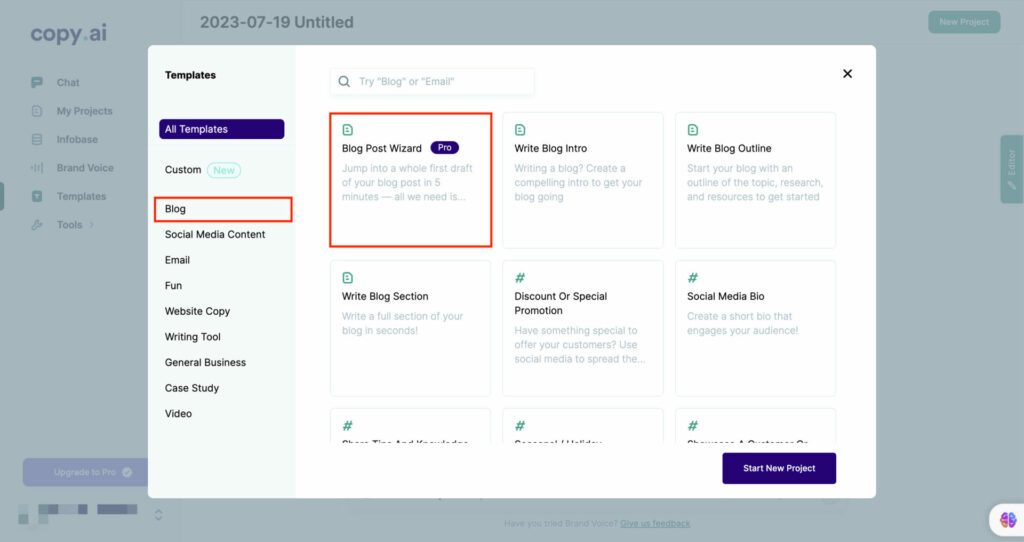The height and width of the screenshot is (542, 1024).
Task: Select the Website Copy category
Action: pos(197,311)
